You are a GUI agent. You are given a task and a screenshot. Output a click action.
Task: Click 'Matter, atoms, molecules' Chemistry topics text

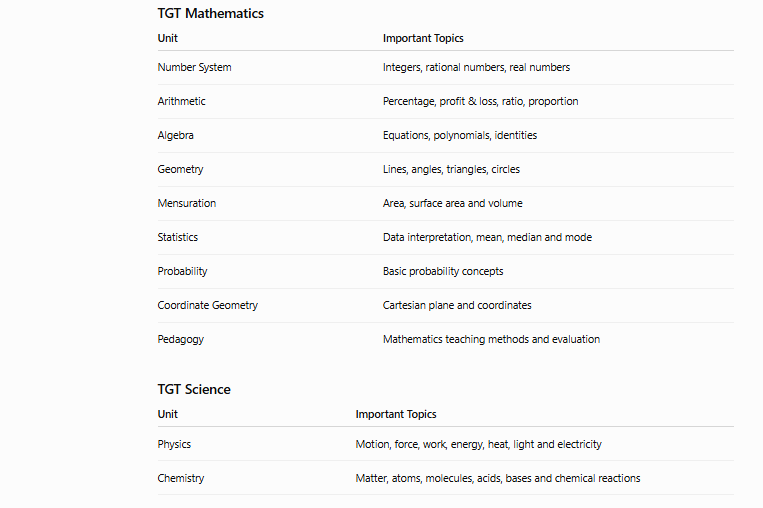[497, 478]
